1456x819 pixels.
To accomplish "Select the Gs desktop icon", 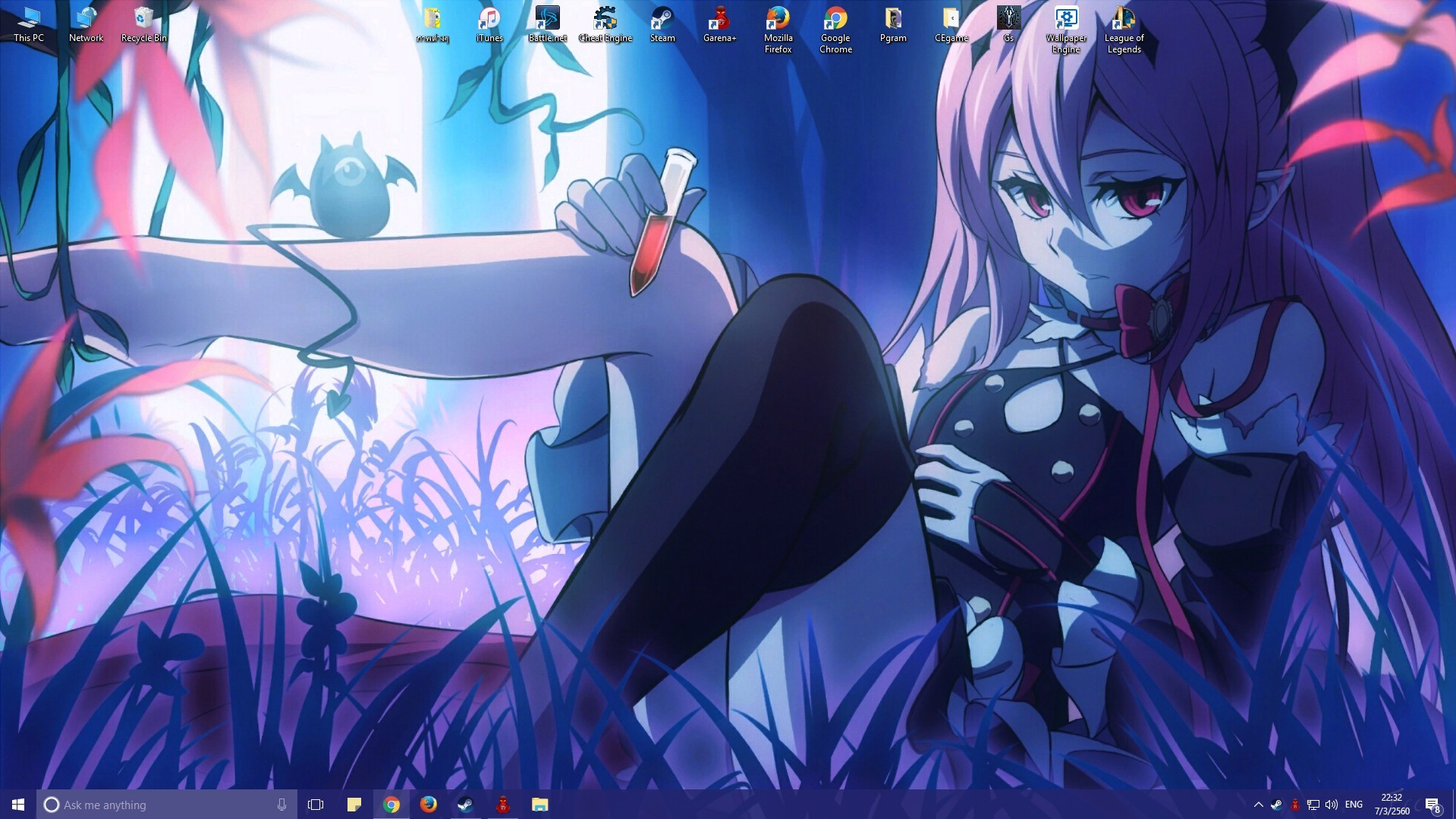I will 1008,24.
